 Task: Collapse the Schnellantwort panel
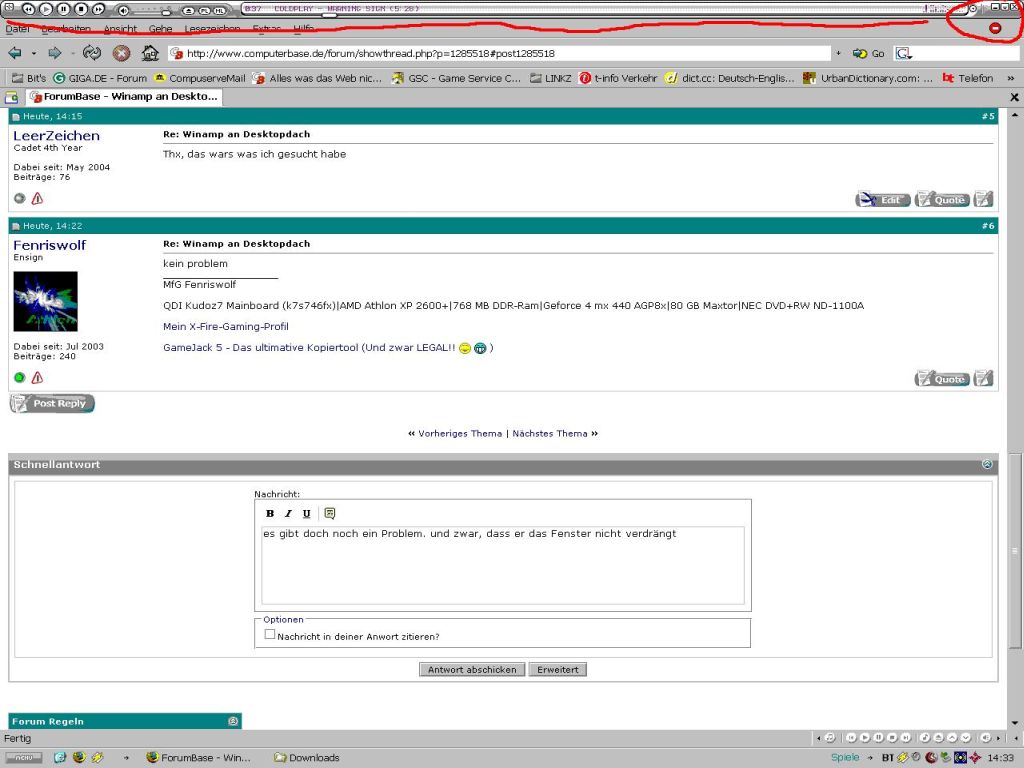click(x=987, y=464)
